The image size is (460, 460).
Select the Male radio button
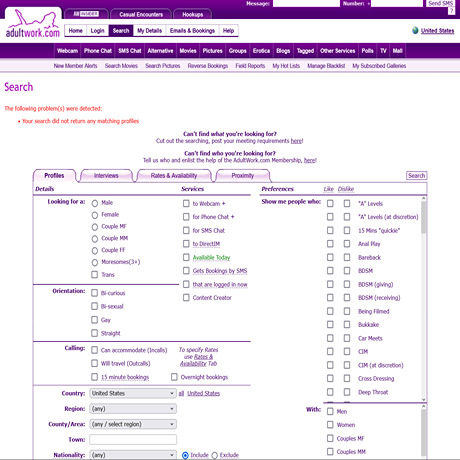(x=95, y=203)
